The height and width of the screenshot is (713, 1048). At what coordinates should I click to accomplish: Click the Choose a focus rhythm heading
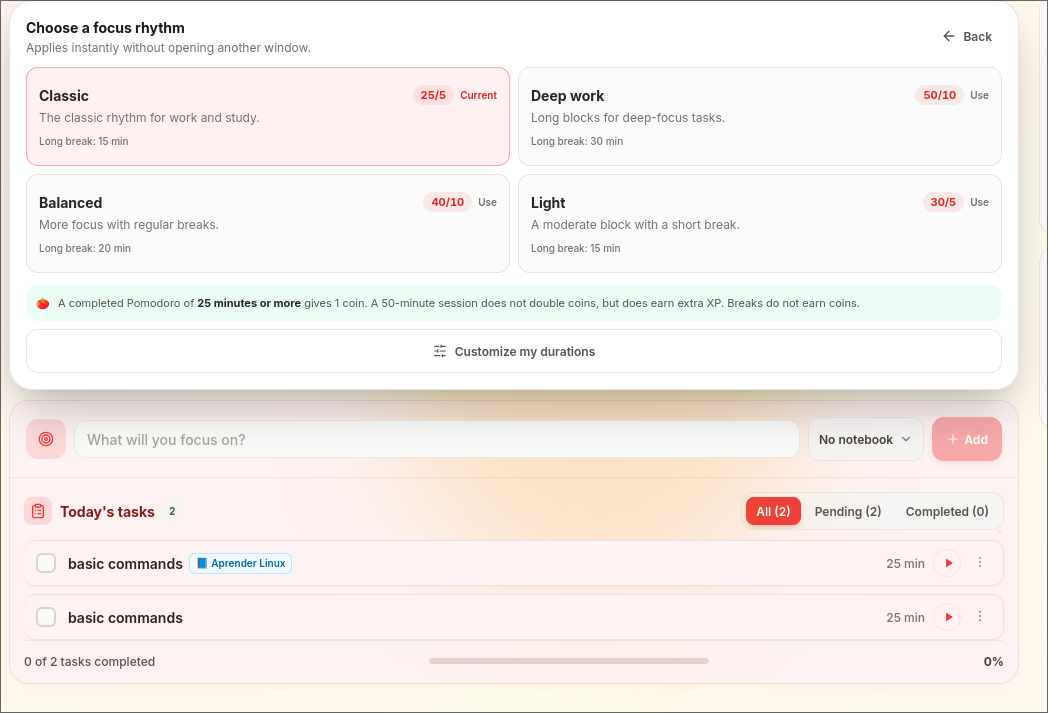(x=105, y=28)
